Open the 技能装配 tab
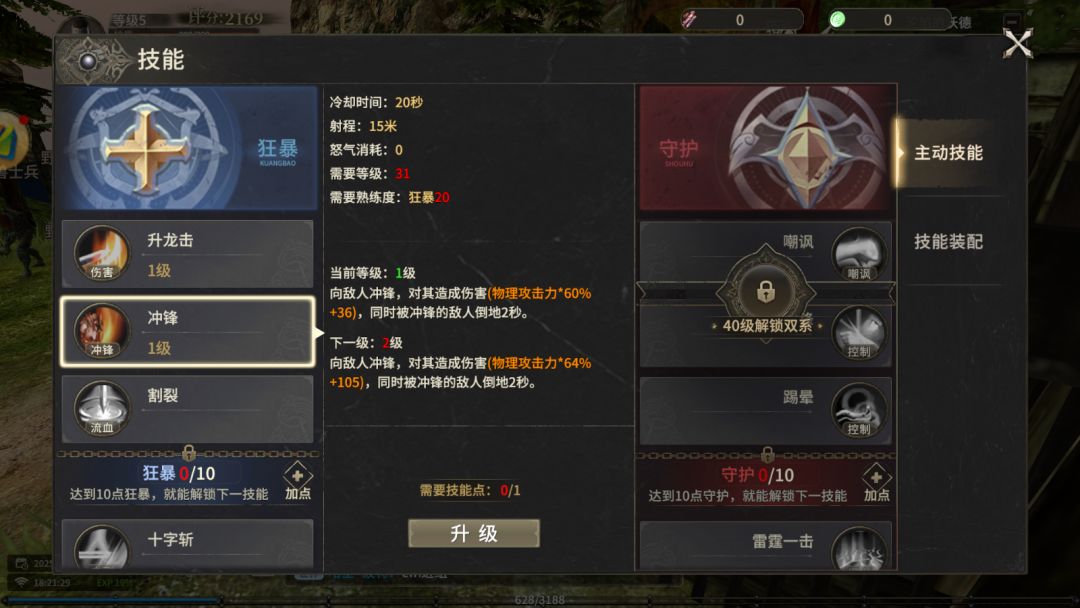The width and height of the screenshot is (1080, 608). pyautogui.click(x=948, y=242)
